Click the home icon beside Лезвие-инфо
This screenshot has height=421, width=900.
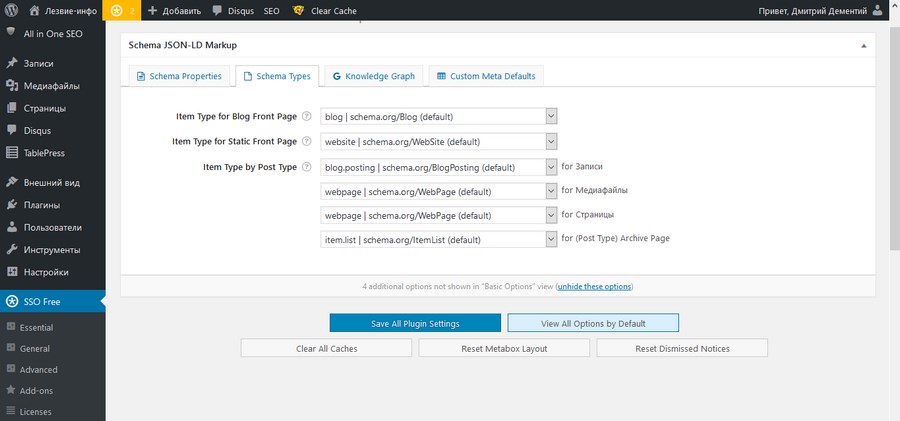pyautogui.click(x=34, y=10)
